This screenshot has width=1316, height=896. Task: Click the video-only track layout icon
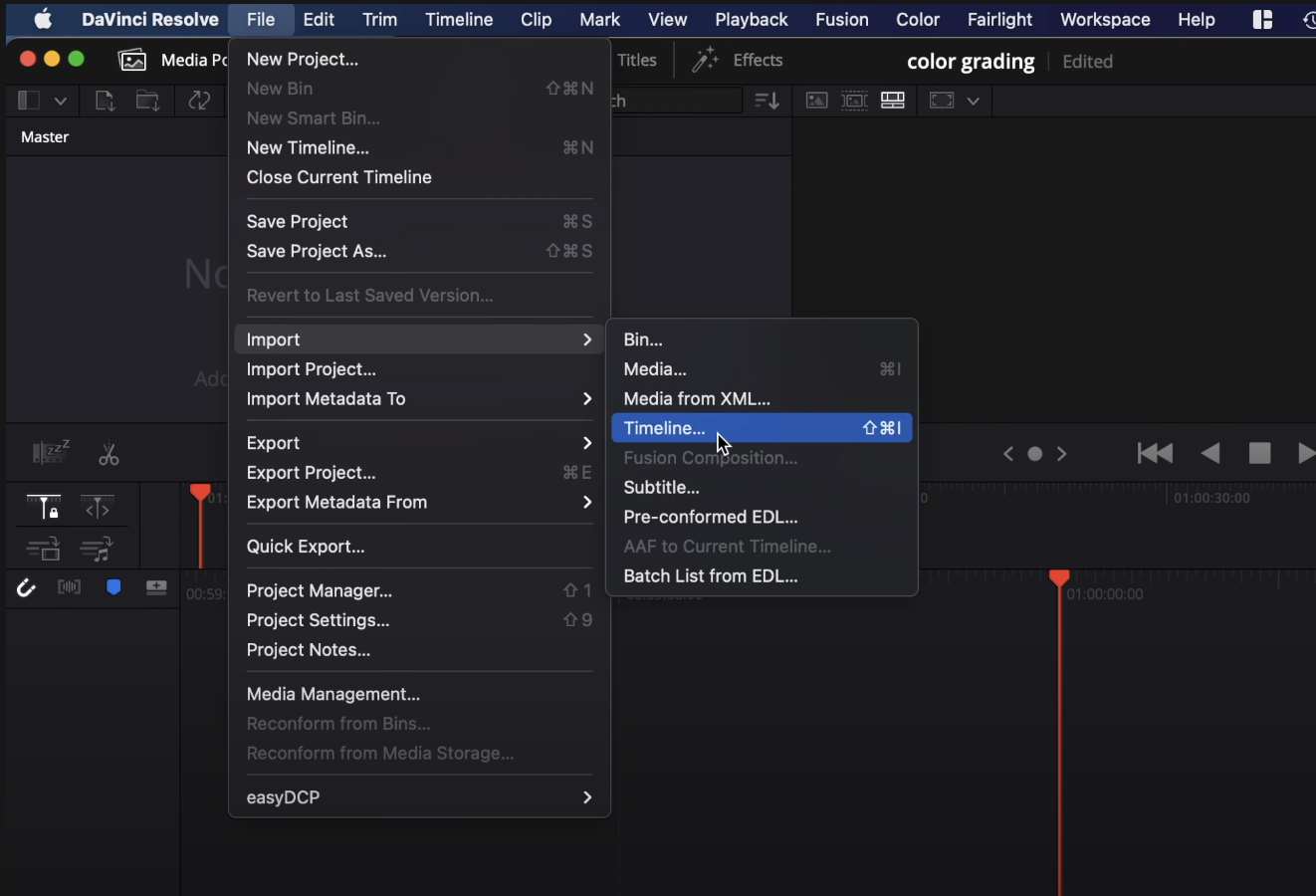43,549
